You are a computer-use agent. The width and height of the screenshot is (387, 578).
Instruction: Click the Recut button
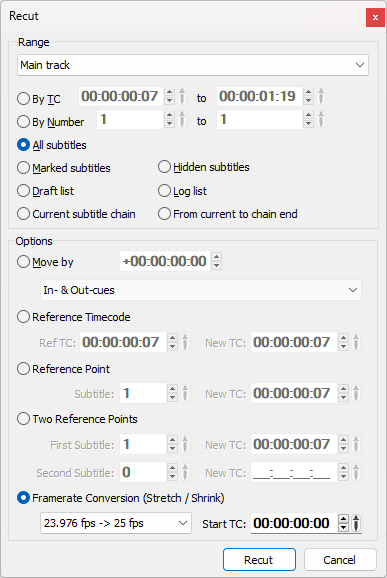(259, 560)
